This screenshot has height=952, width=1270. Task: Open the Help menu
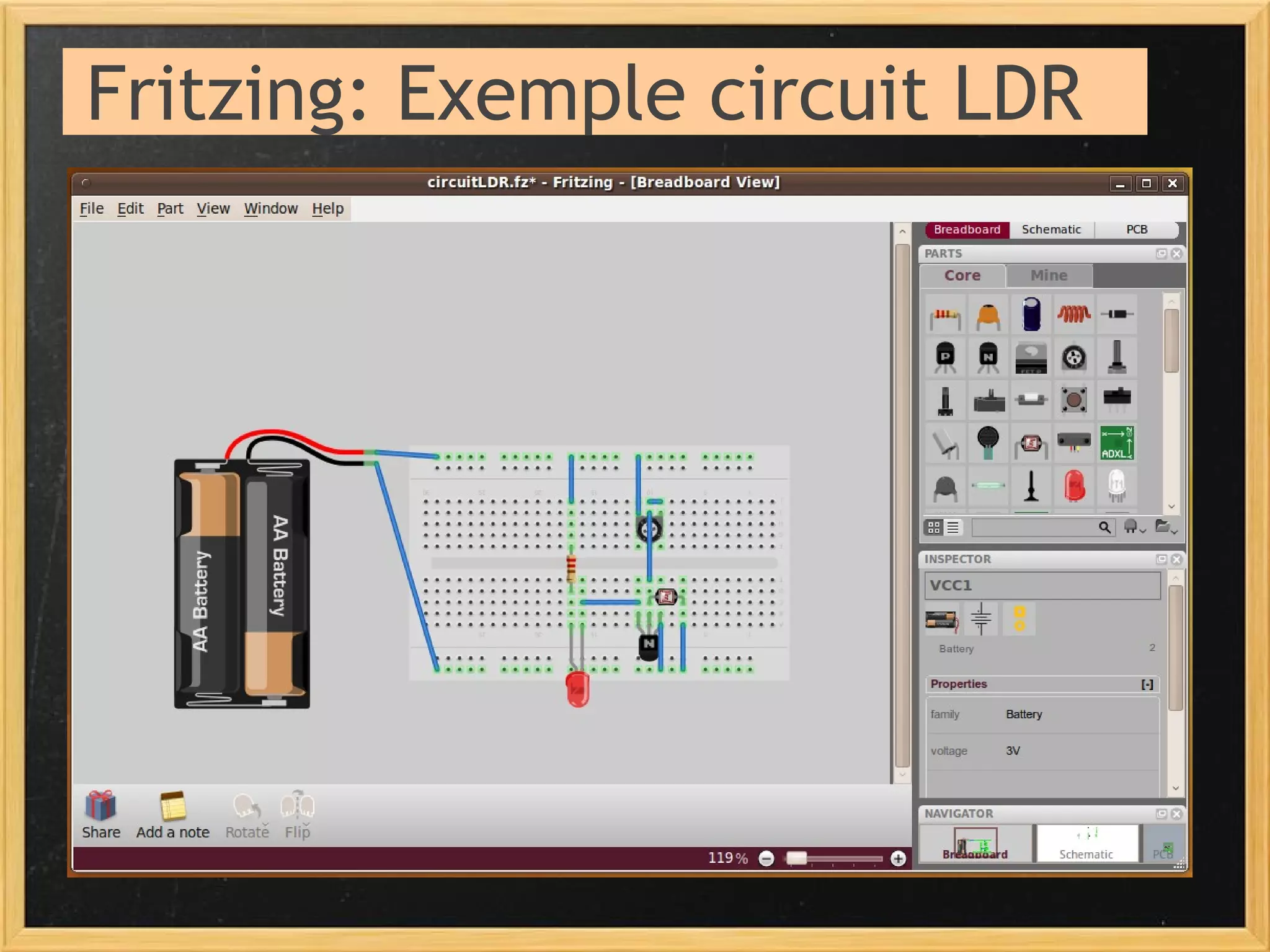tap(327, 209)
